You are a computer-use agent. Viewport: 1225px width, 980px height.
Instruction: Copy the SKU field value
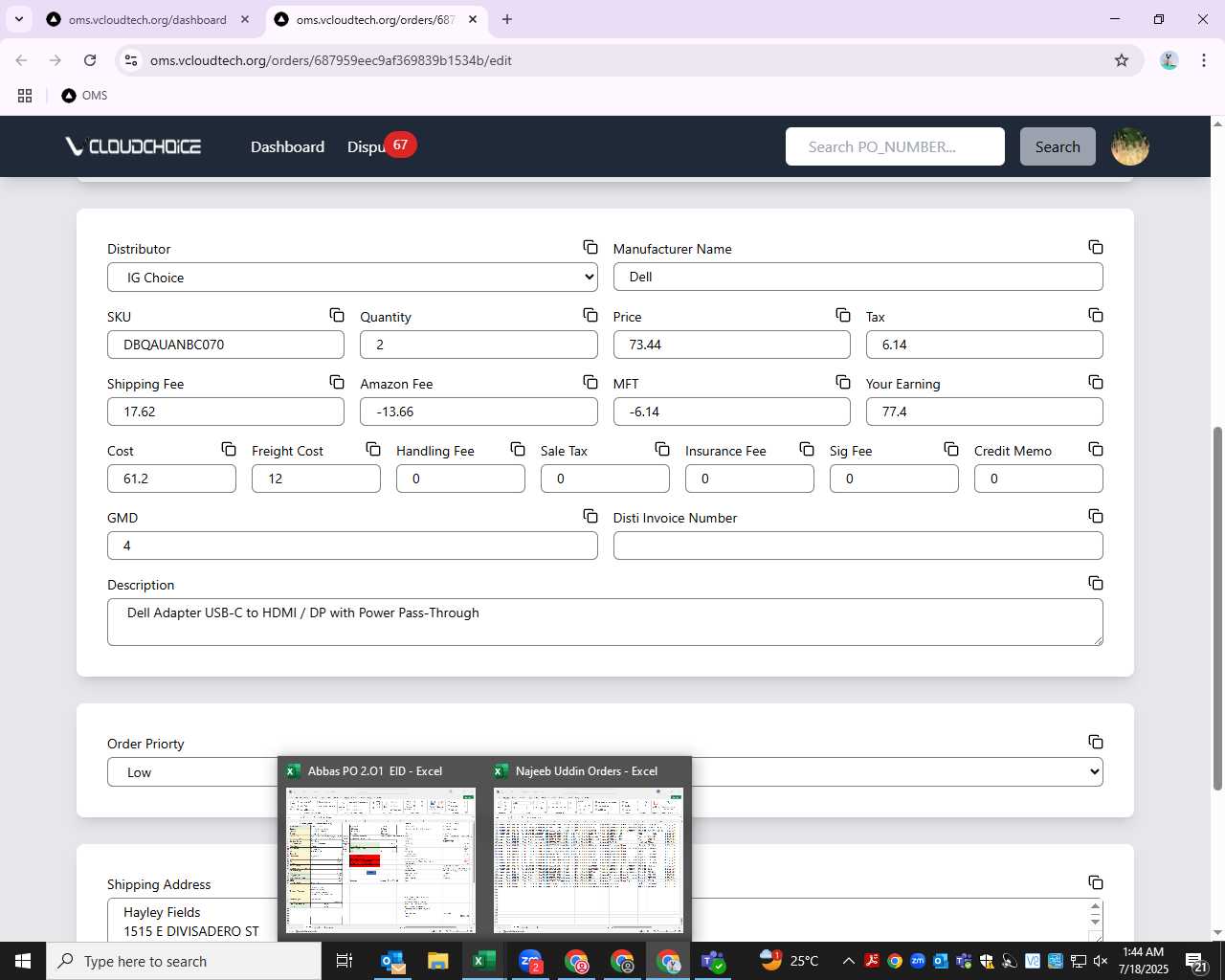click(x=337, y=315)
